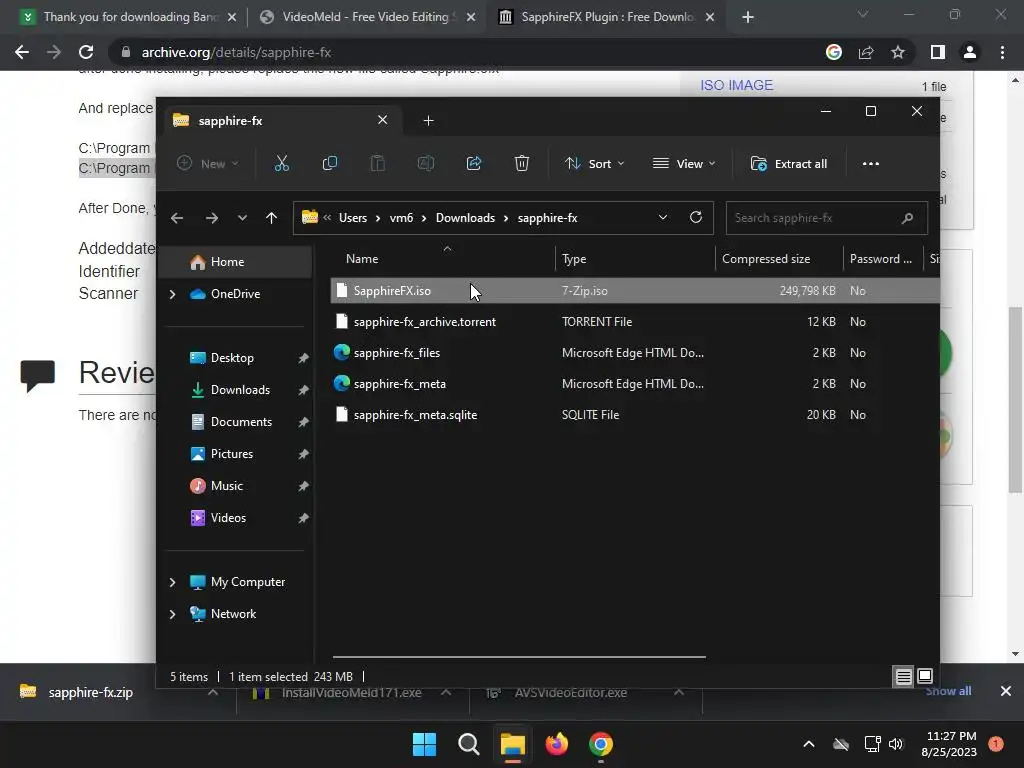Click the ISO IMAGE link on archive.org

[x=737, y=86]
